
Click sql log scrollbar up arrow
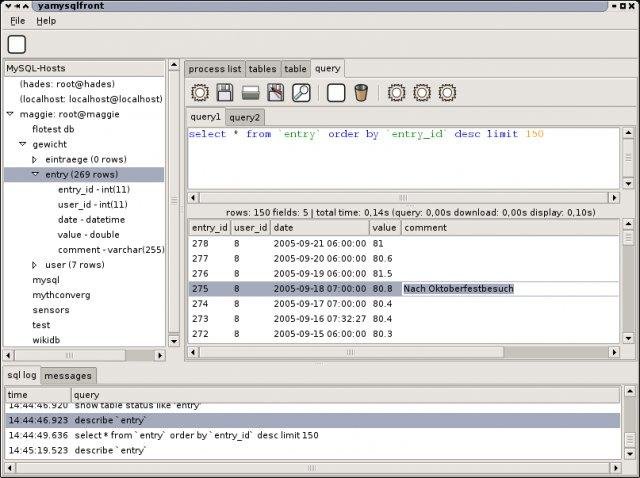[x=630, y=392]
